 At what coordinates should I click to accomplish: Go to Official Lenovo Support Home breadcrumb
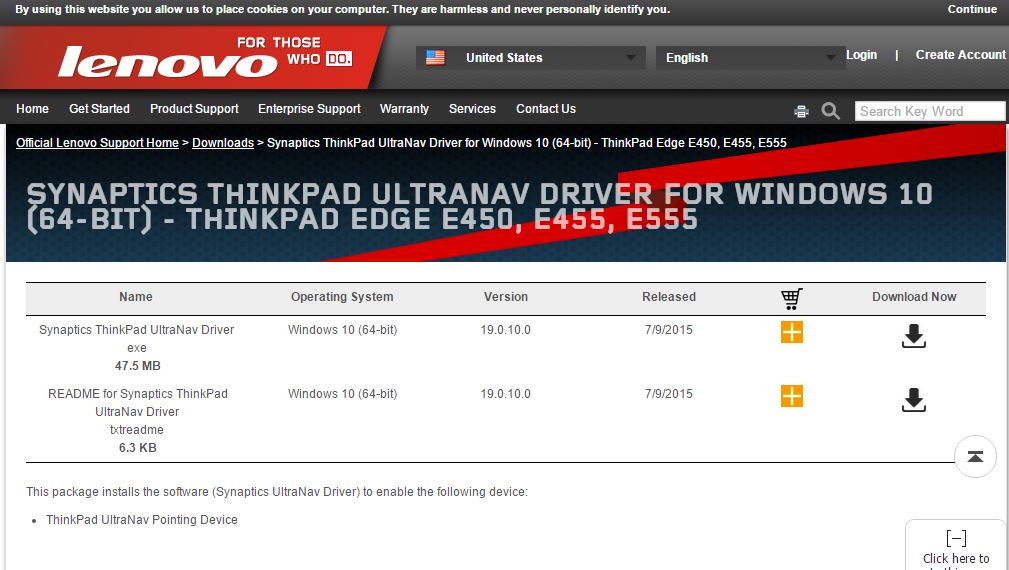(x=97, y=143)
